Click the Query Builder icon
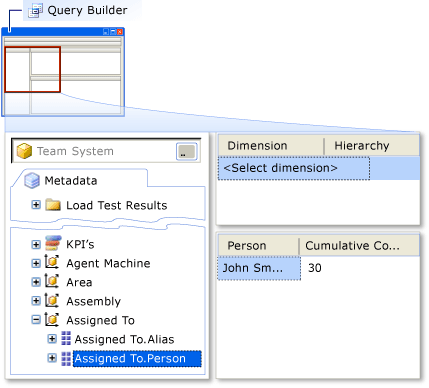429x388 pixels. [x=35, y=10]
